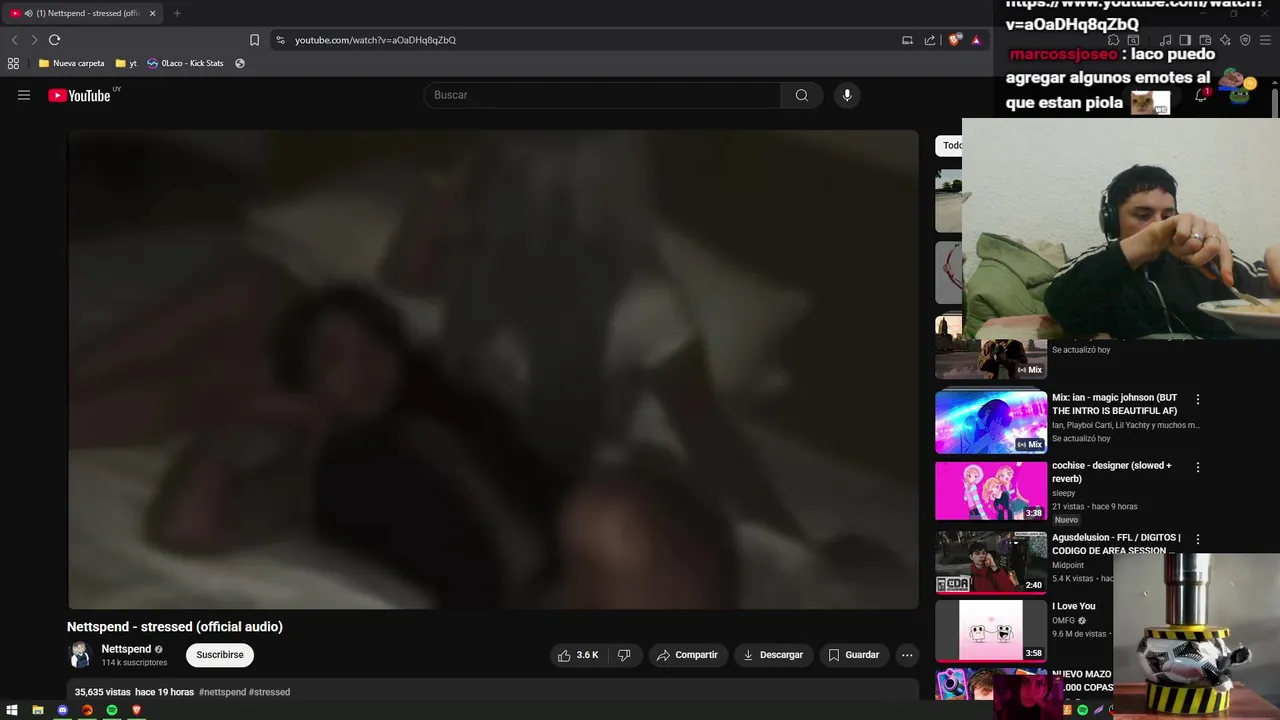
Task: Click 'cochise - designer (slowed + reverb)' title
Action: (1111, 472)
